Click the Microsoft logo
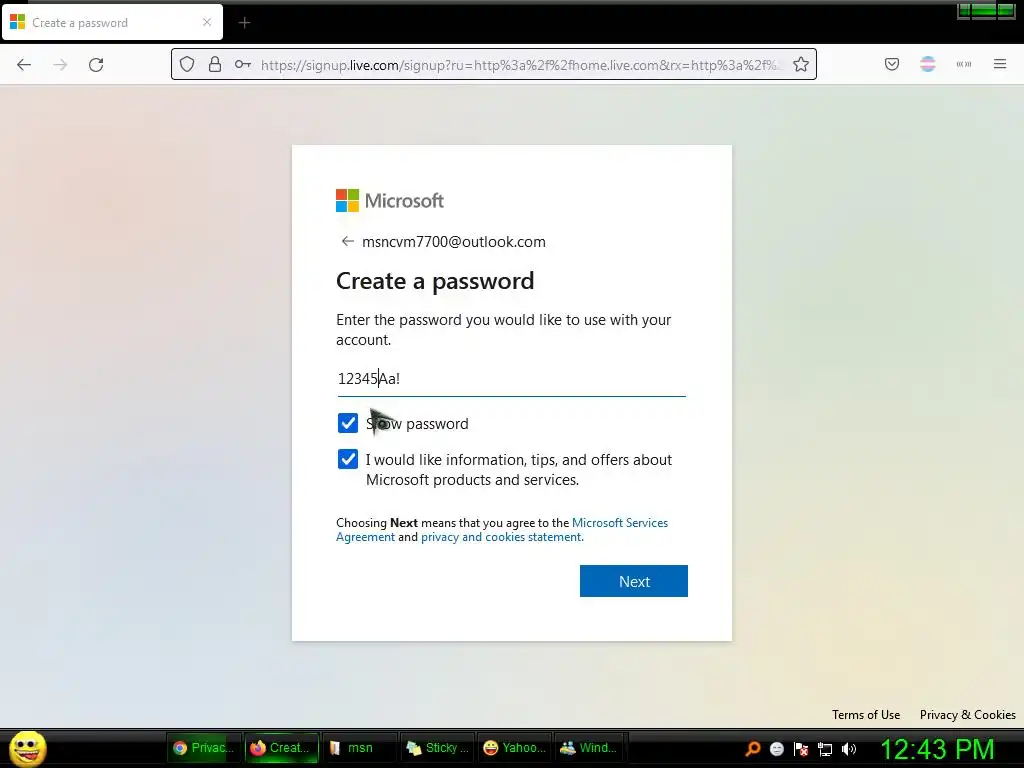 (x=390, y=200)
